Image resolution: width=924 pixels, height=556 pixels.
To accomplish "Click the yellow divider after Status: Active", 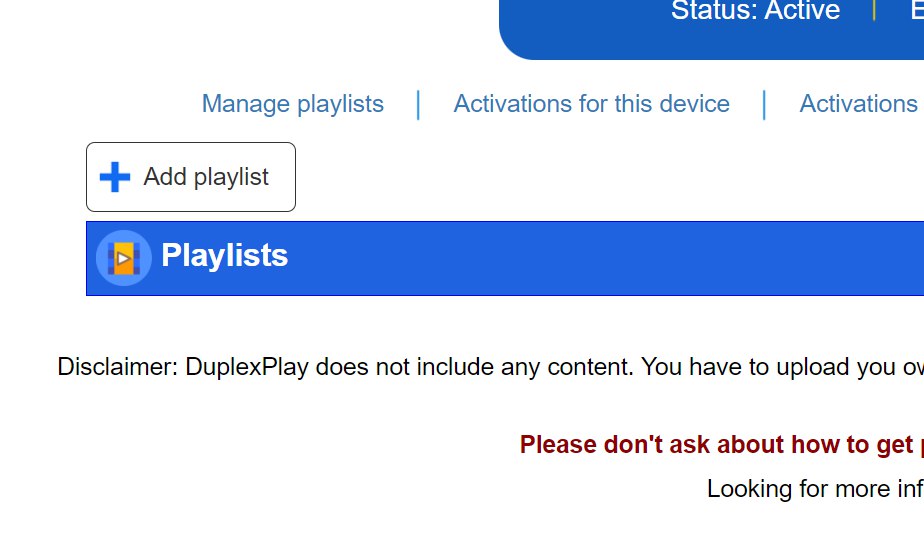I will (x=874, y=10).
